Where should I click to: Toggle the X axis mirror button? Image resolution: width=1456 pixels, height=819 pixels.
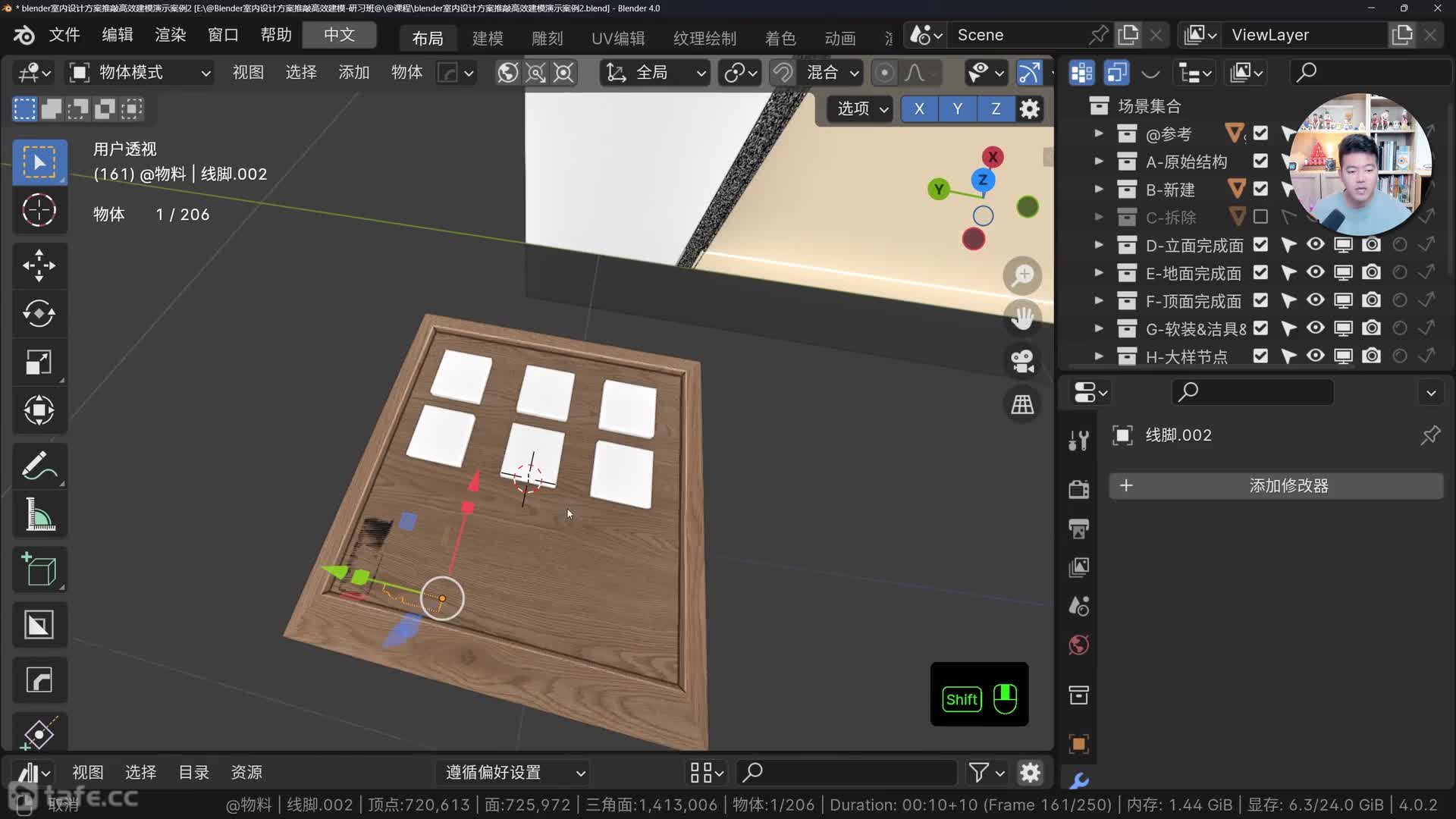click(x=919, y=109)
